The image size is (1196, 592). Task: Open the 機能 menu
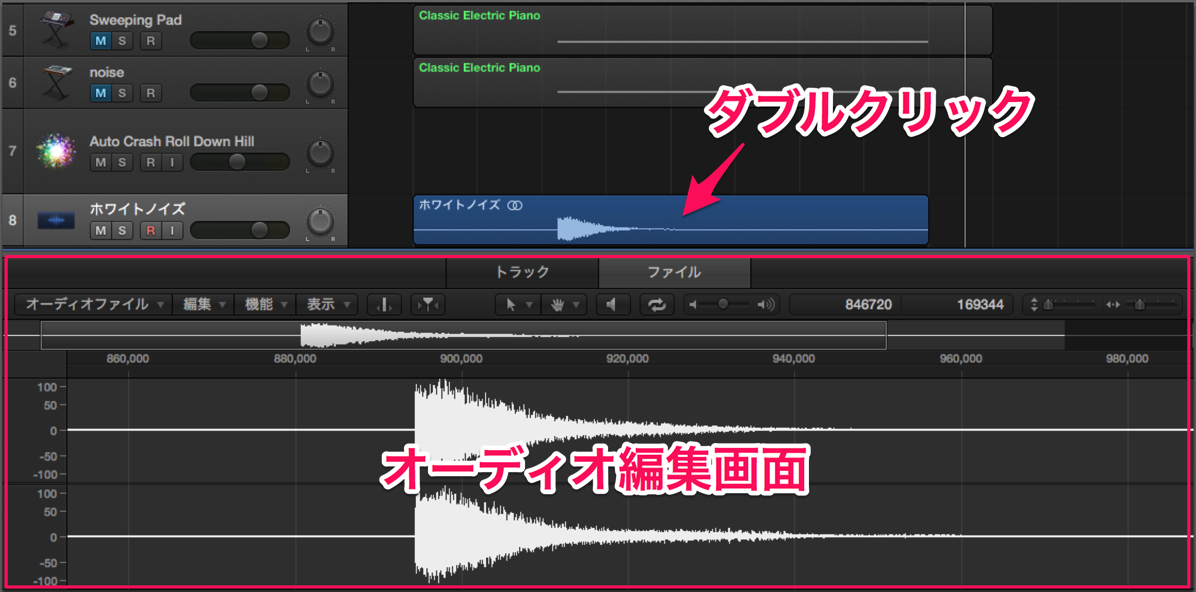click(x=265, y=304)
